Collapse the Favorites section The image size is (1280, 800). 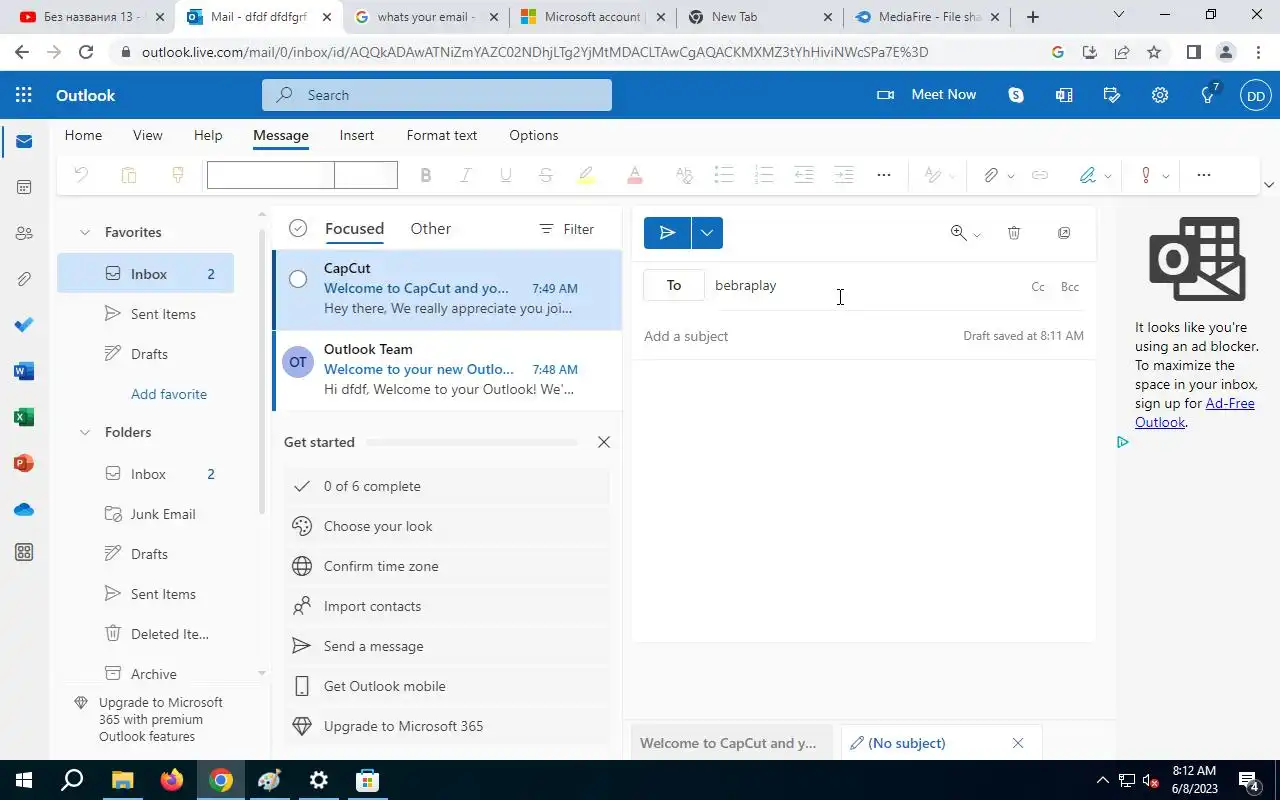tap(85, 232)
